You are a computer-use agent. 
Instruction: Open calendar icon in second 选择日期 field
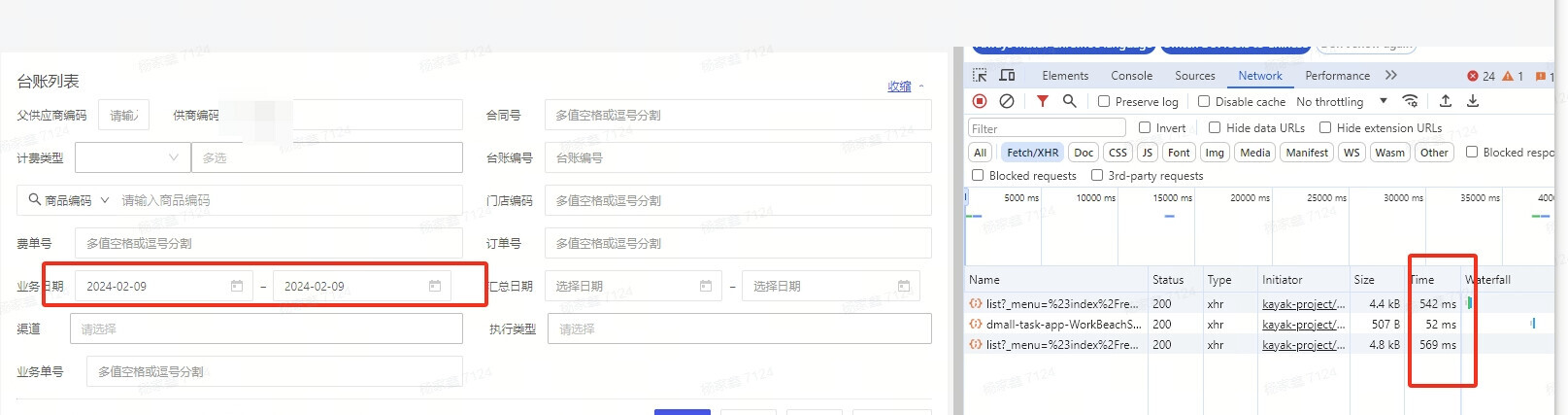click(x=904, y=286)
